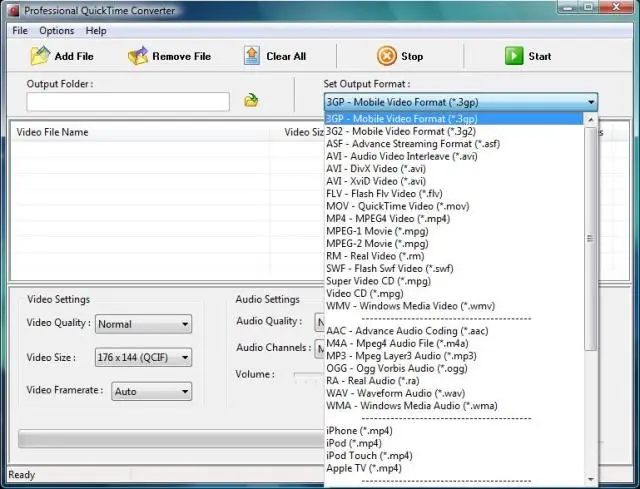Select Apple TV (*.mp4) format
This screenshot has height=489, width=640.
(454, 468)
